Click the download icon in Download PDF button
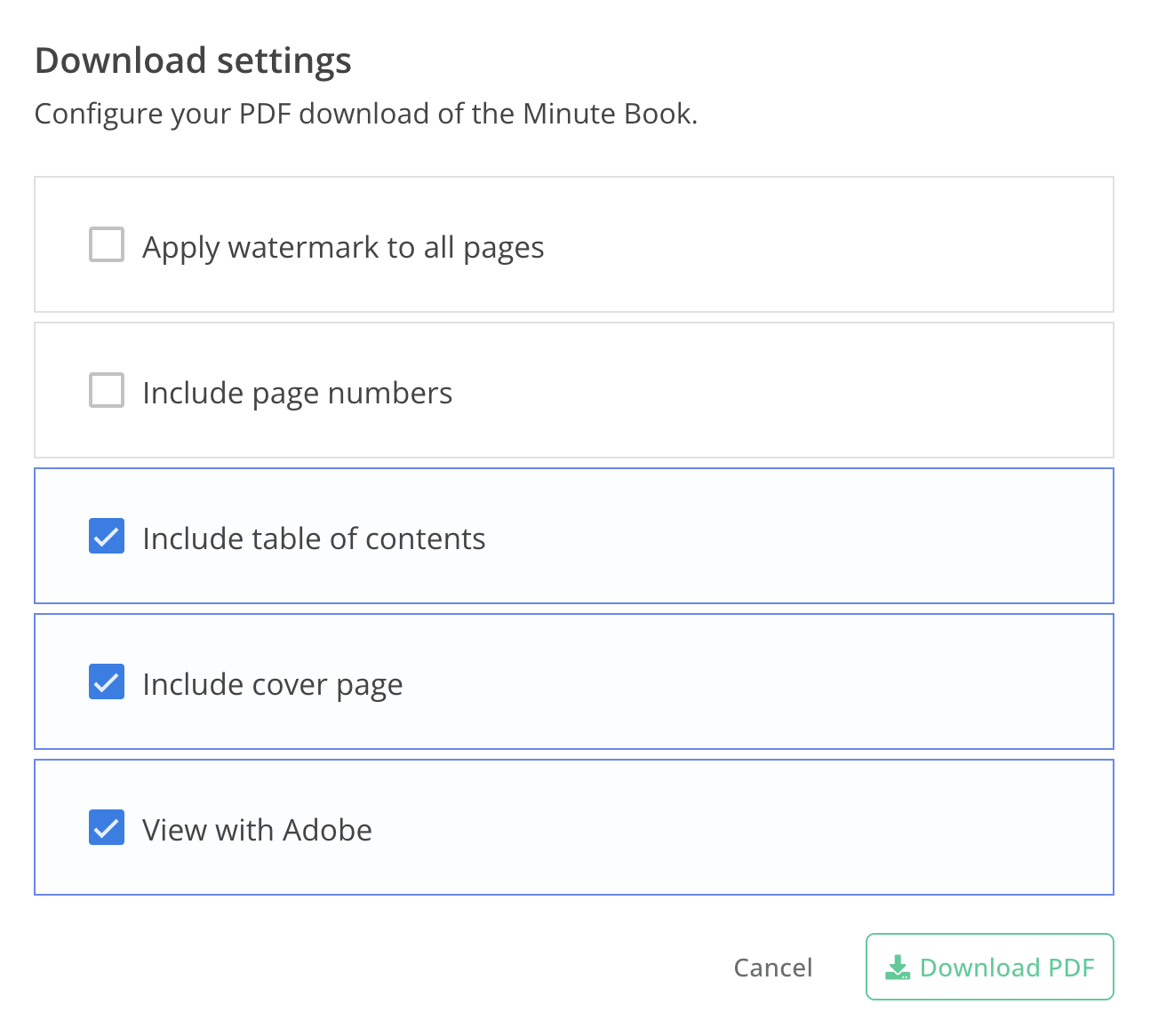Screen dimensions: 1150x1036 898,968
